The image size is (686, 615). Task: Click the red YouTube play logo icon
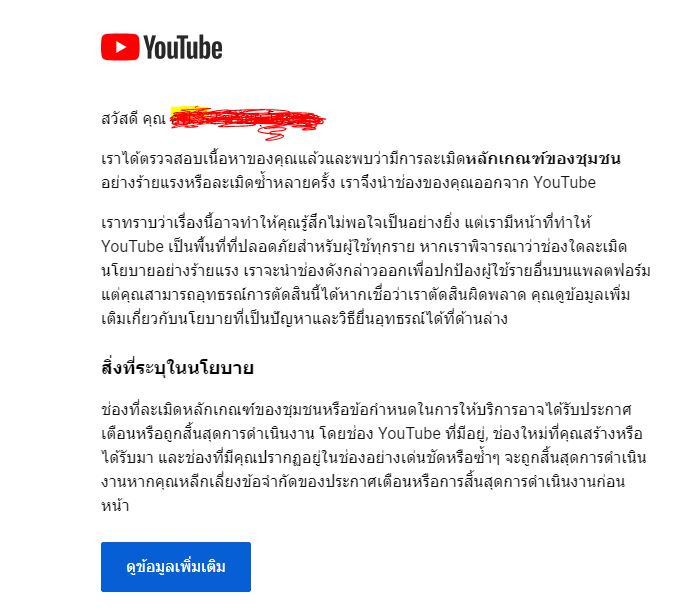[120, 47]
